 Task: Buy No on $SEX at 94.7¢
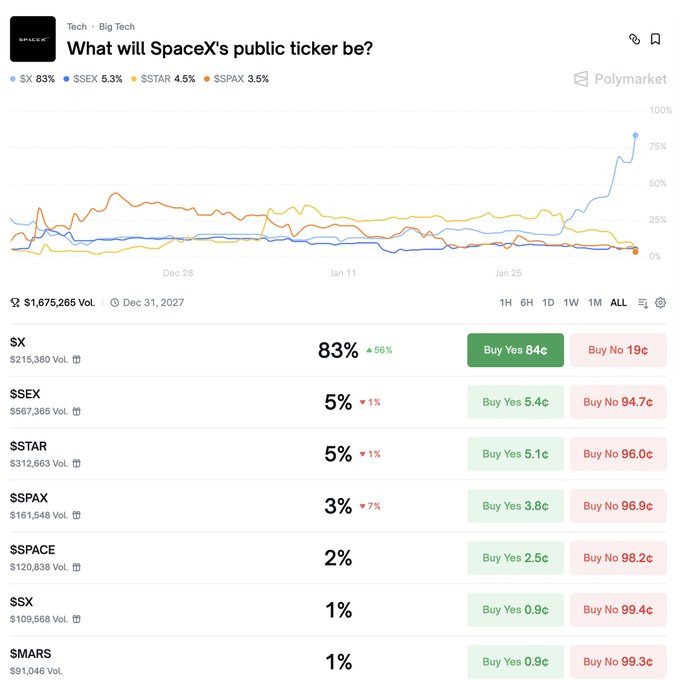pos(618,402)
